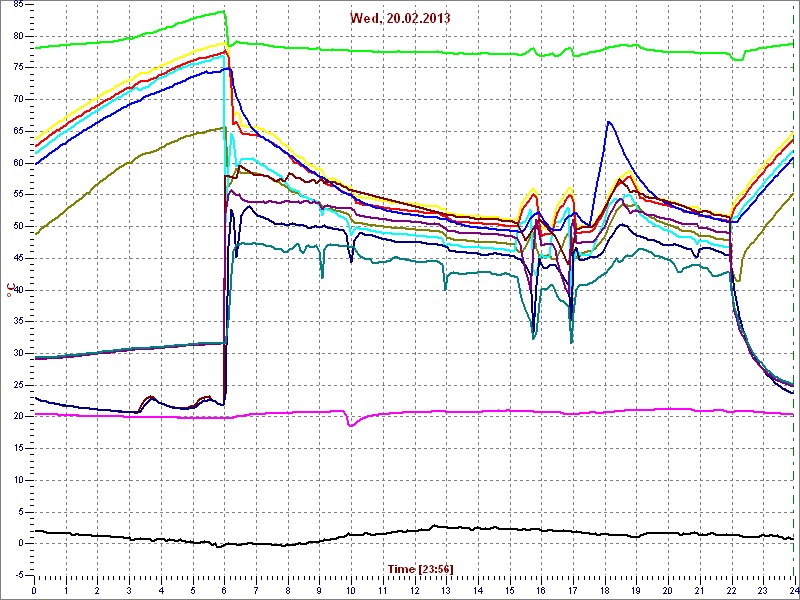Click hour 9 on the time axis
The width and height of the screenshot is (800, 600).
(320, 588)
